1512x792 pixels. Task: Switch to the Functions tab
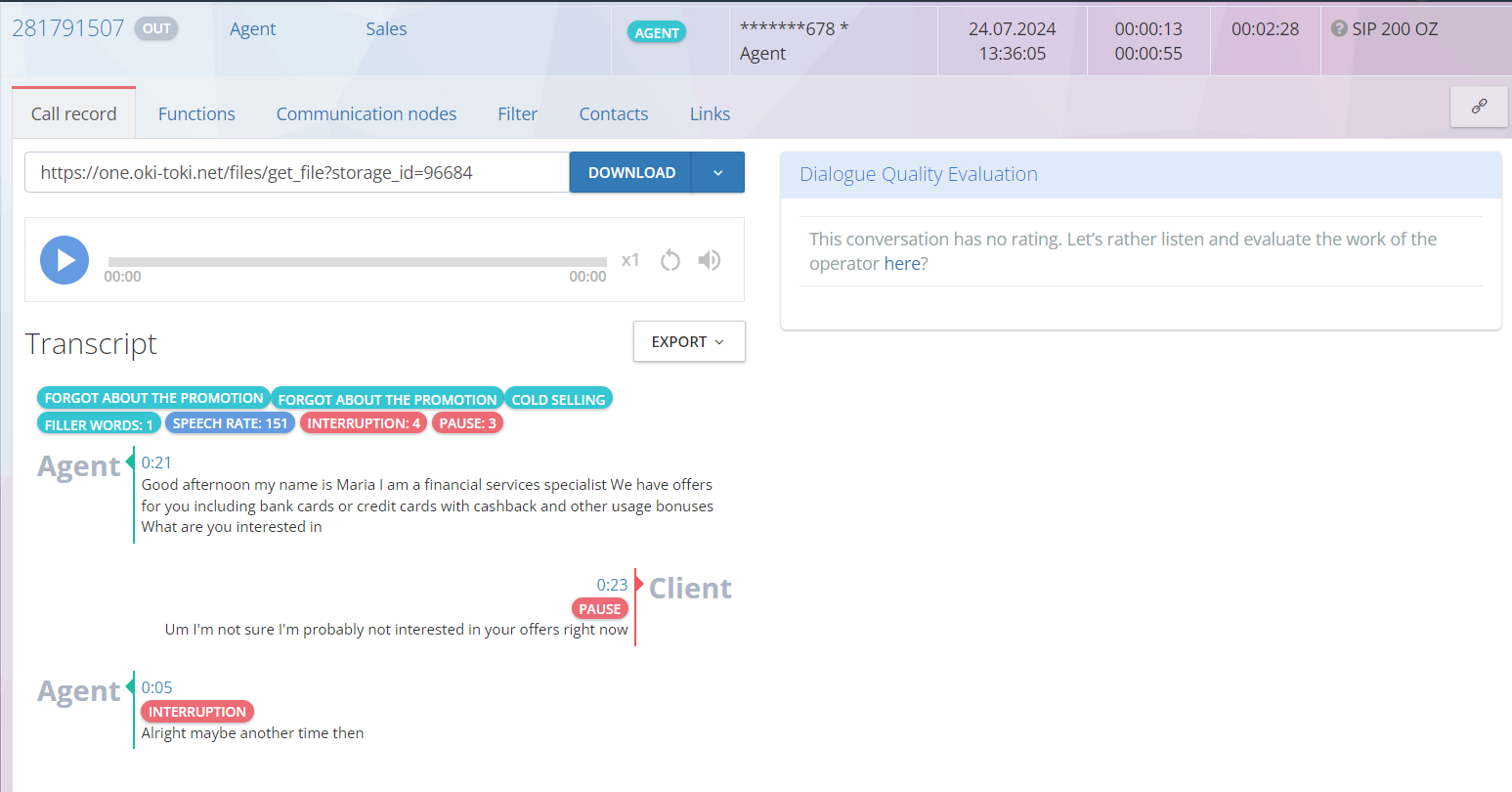196,113
